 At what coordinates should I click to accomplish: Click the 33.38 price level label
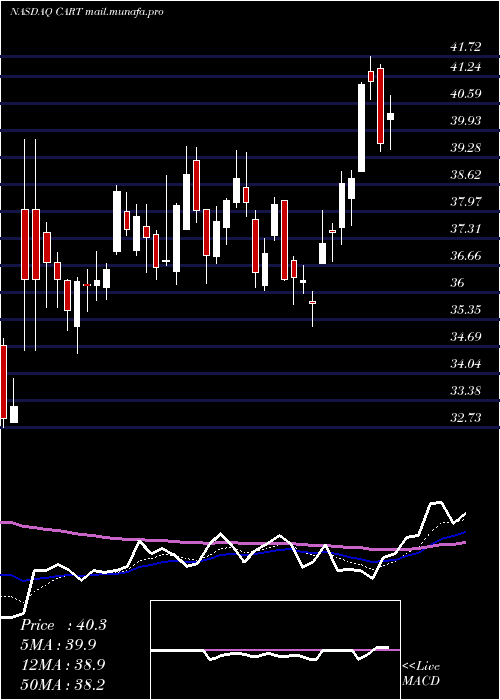(x=466, y=391)
